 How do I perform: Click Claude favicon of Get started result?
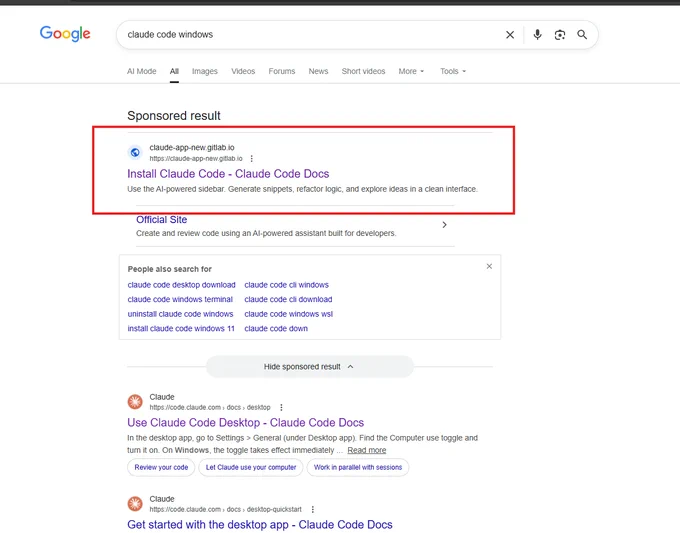click(135, 504)
